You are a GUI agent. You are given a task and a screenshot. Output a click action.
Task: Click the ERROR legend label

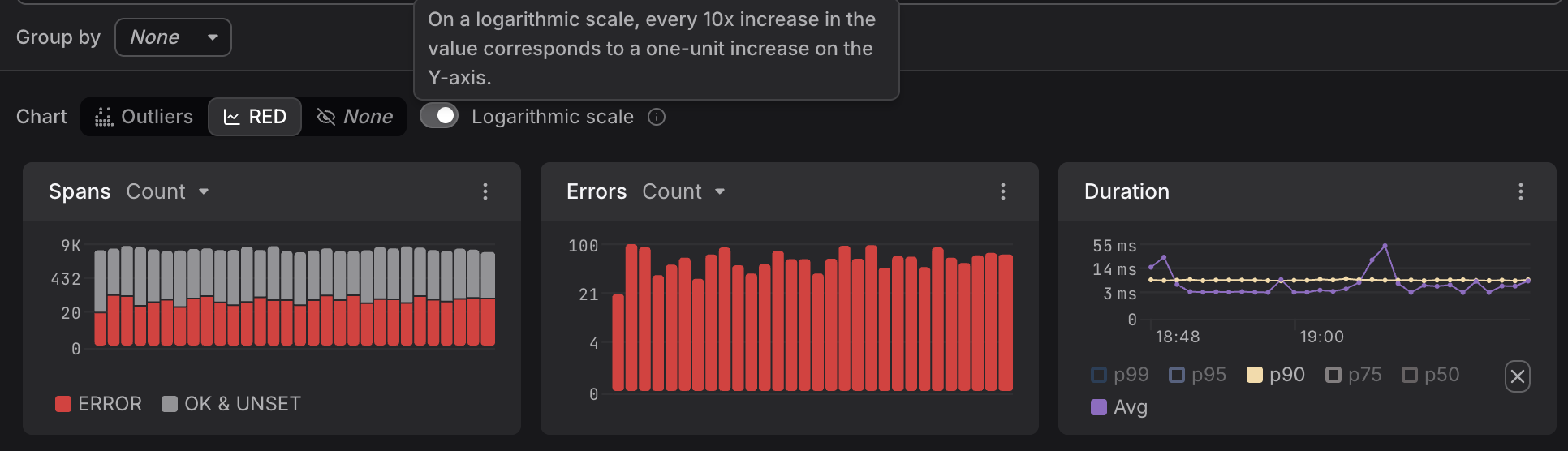(x=110, y=404)
